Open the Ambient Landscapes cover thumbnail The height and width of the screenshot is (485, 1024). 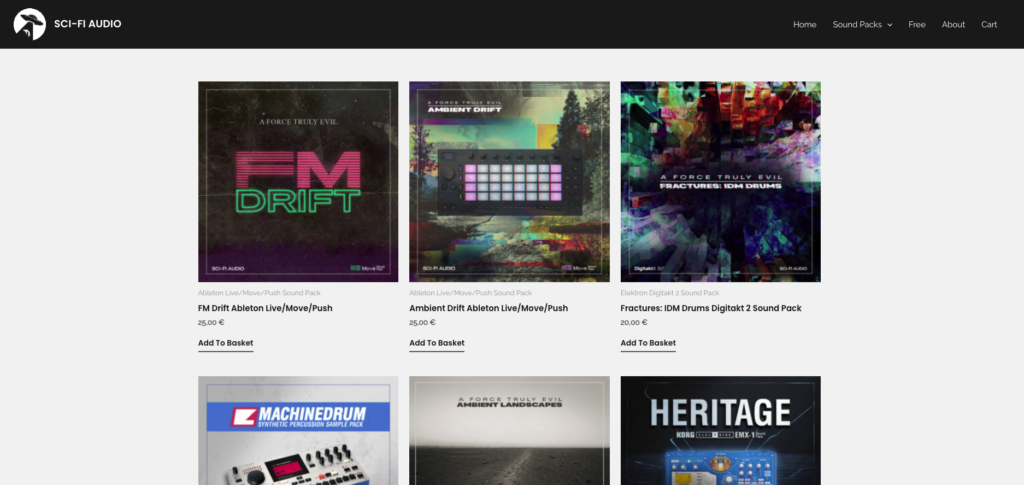pos(509,430)
